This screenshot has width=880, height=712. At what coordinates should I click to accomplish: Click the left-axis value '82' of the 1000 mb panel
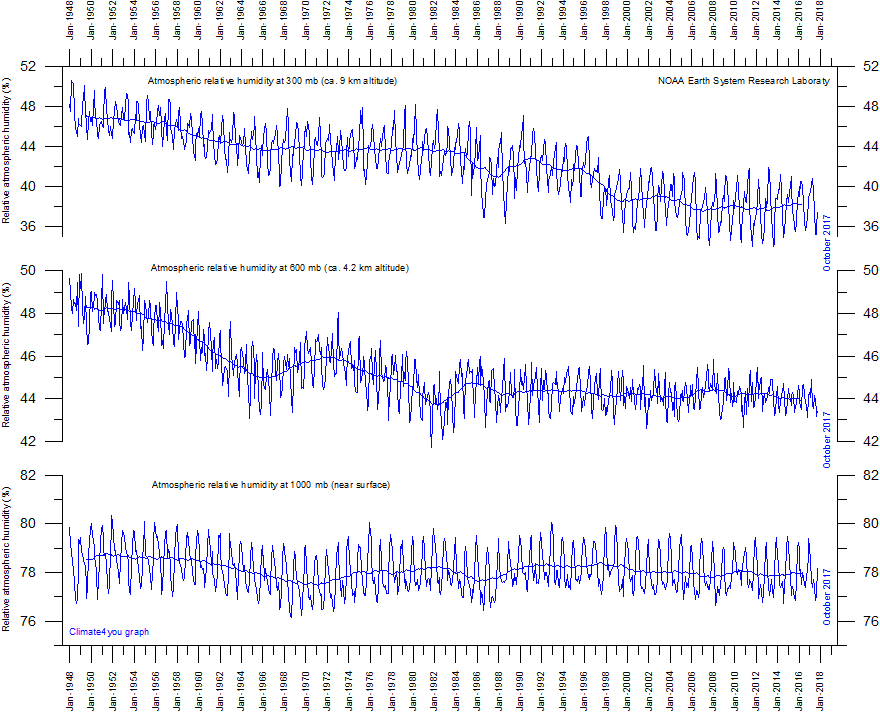(x=29, y=475)
